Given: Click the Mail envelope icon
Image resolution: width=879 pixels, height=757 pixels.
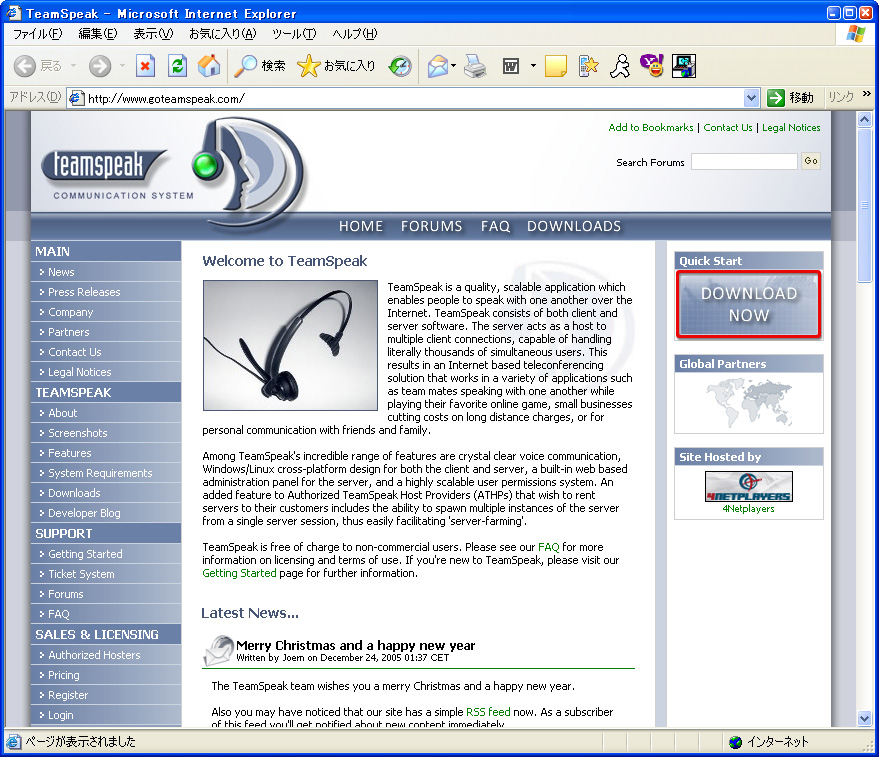Looking at the screenshot, I should click(x=438, y=66).
